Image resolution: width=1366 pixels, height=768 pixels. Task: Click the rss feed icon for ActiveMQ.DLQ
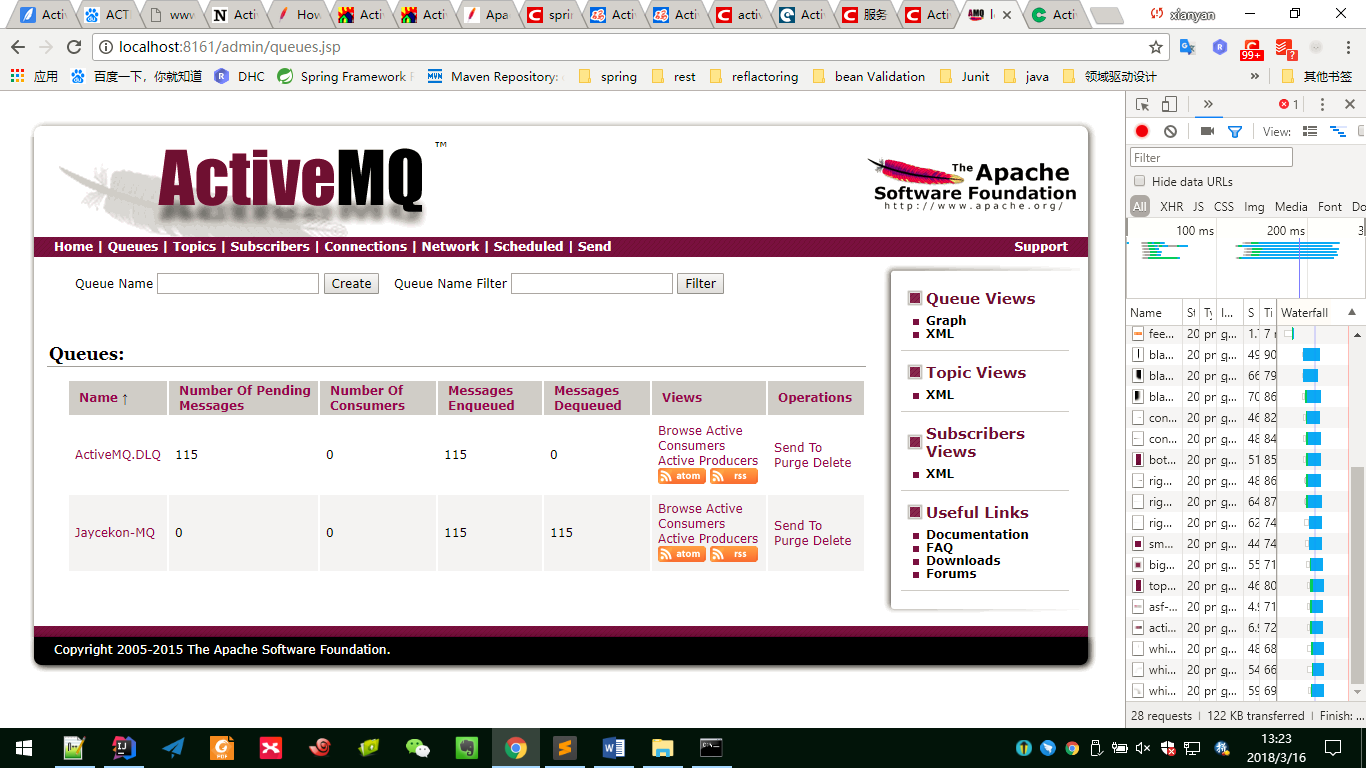pos(734,476)
